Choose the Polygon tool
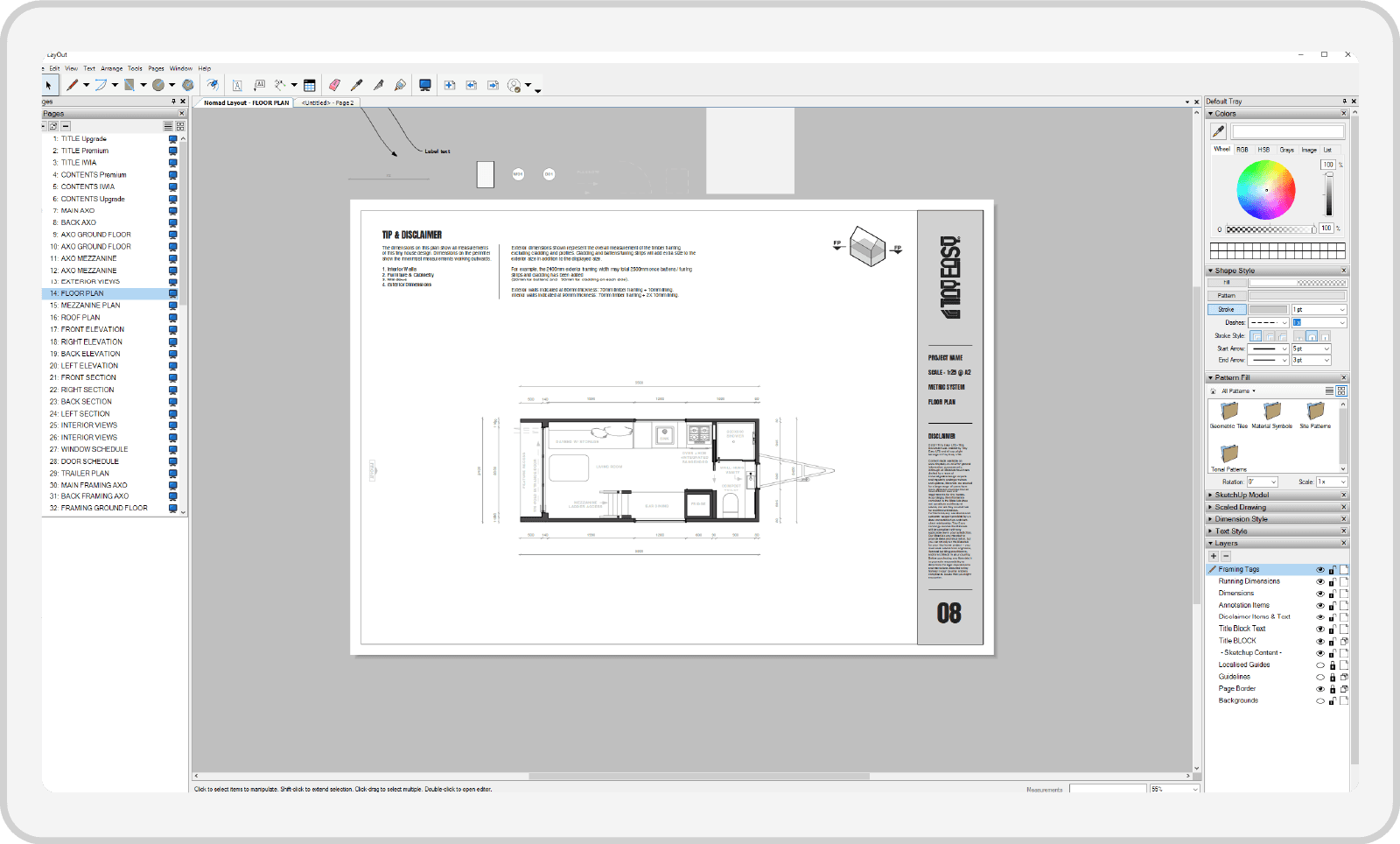 pyautogui.click(x=187, y=85)
